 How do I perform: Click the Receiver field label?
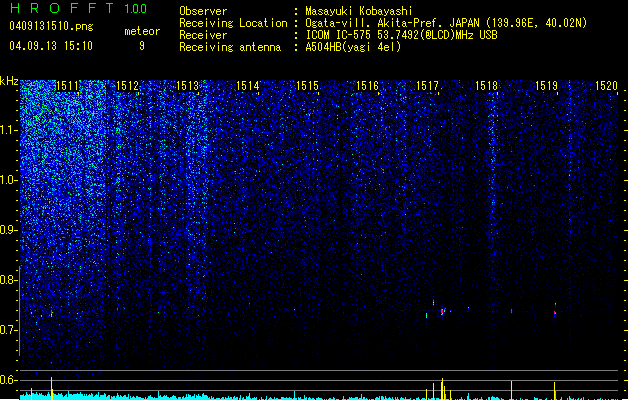203,35
